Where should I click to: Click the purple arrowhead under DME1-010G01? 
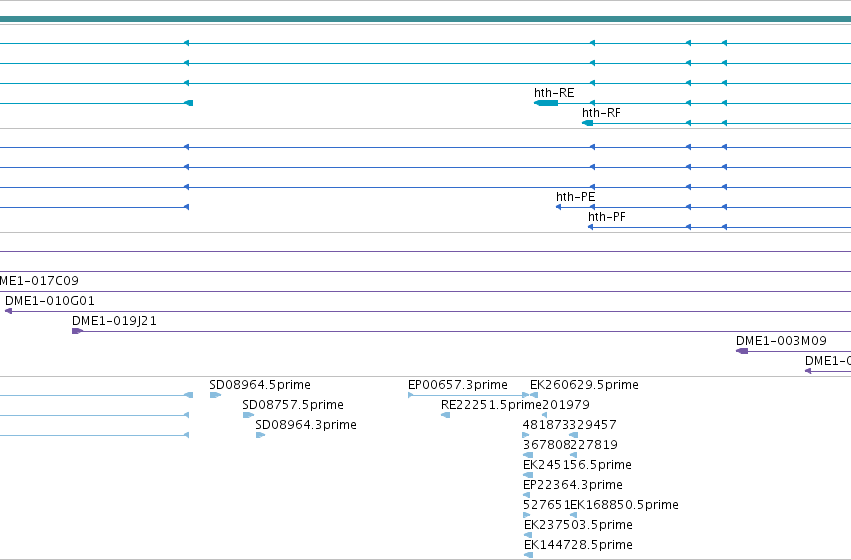point(8,311)
